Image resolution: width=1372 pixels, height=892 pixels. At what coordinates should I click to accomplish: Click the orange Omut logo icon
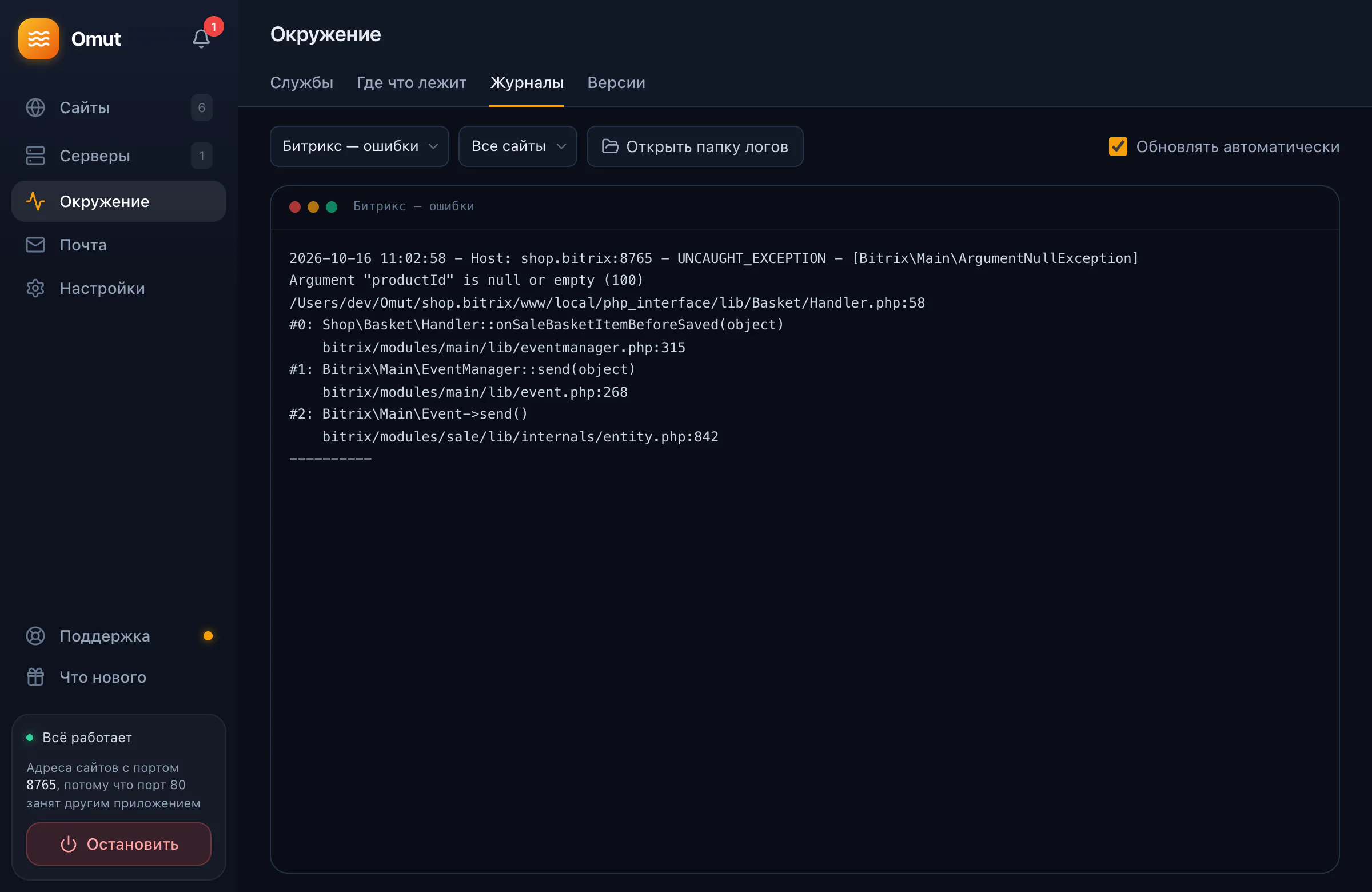coord(39,39)
